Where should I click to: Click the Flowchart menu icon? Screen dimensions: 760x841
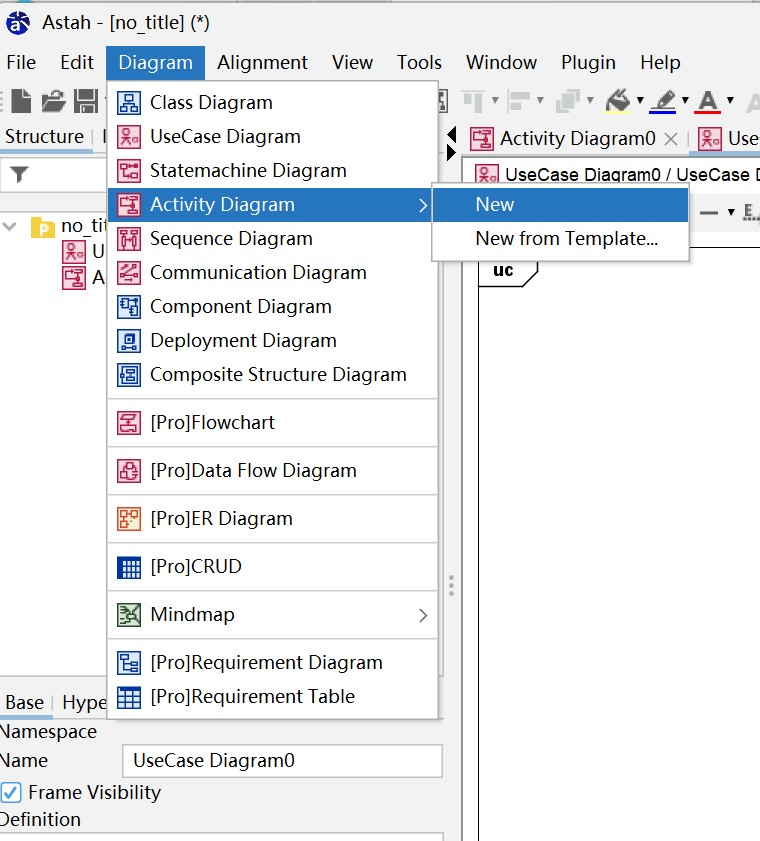[x=129, y=423]
